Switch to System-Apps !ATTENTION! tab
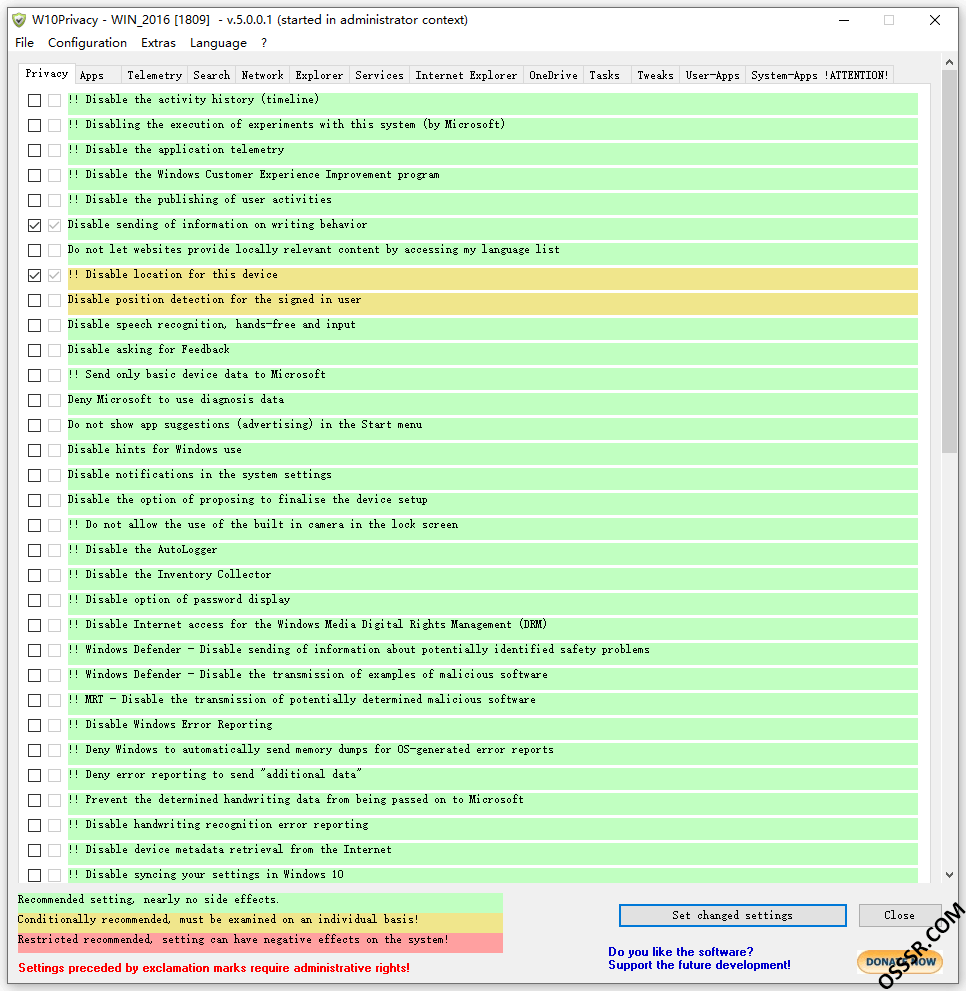Screen dimensions: 966x991 pyautogui.click(x=819, y=75)
